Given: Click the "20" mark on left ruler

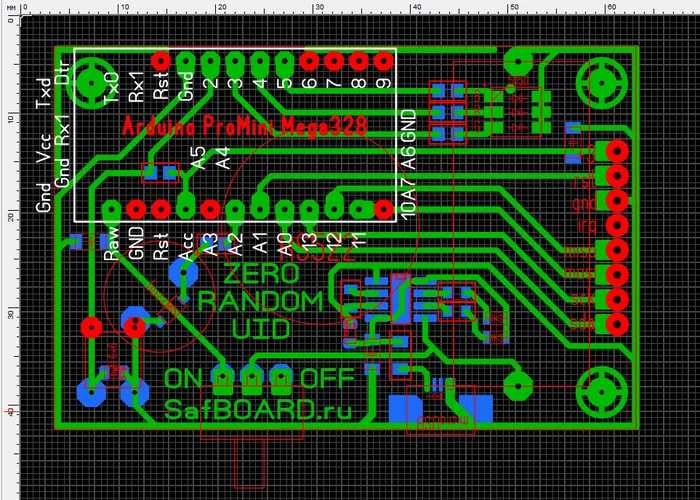Looking at the screenshot, I should tap(10, 218).
